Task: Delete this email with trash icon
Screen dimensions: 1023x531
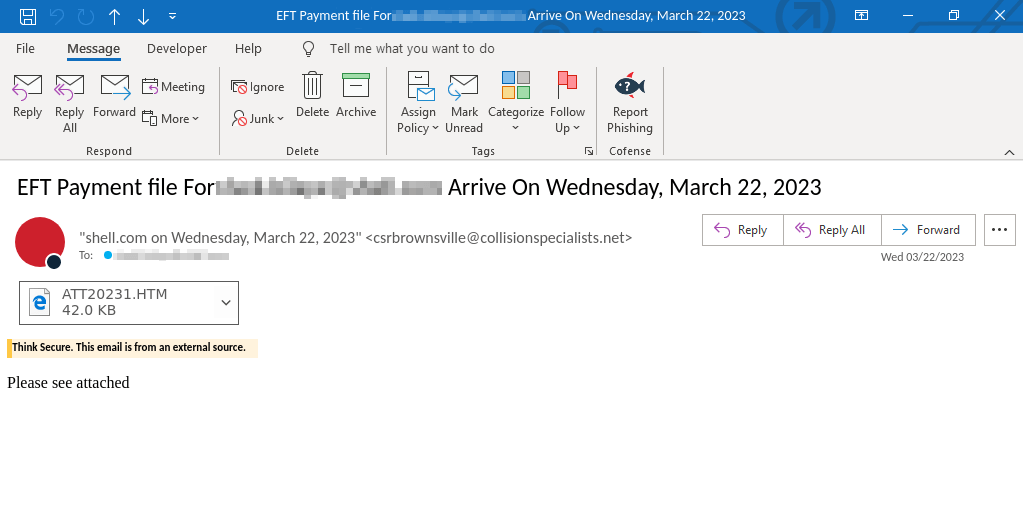Action: click(x=313, y=95)
